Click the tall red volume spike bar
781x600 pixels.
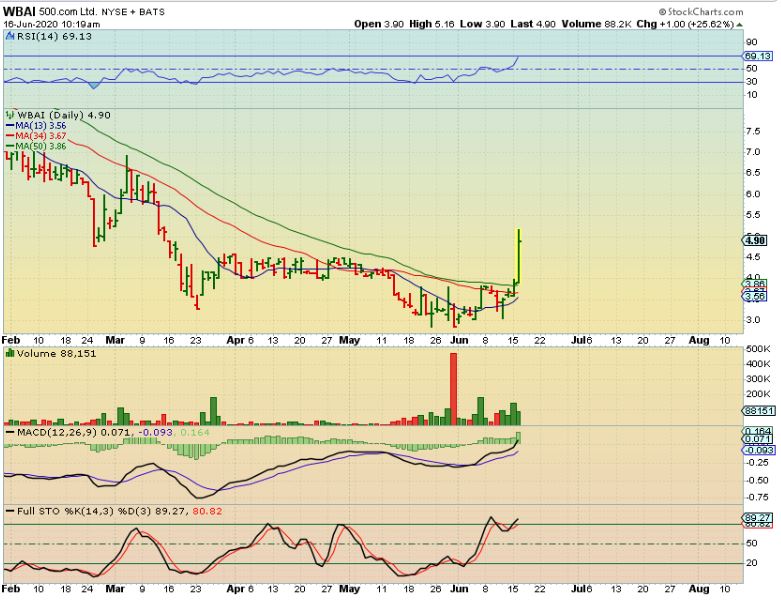click(453, 388)
